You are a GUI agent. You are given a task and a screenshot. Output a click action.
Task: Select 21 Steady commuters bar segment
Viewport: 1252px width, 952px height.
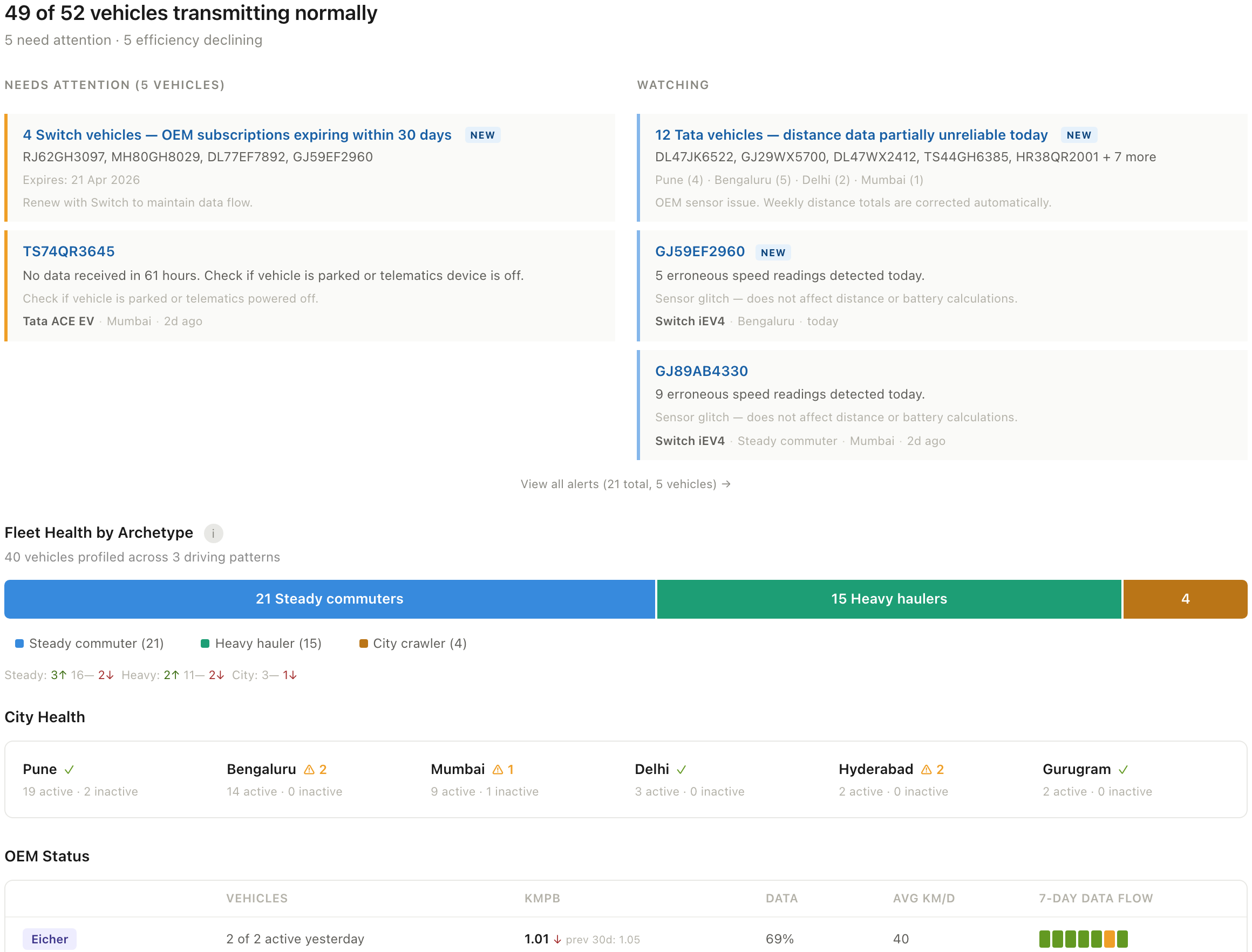pyautogui.click(x=329, y=599)
